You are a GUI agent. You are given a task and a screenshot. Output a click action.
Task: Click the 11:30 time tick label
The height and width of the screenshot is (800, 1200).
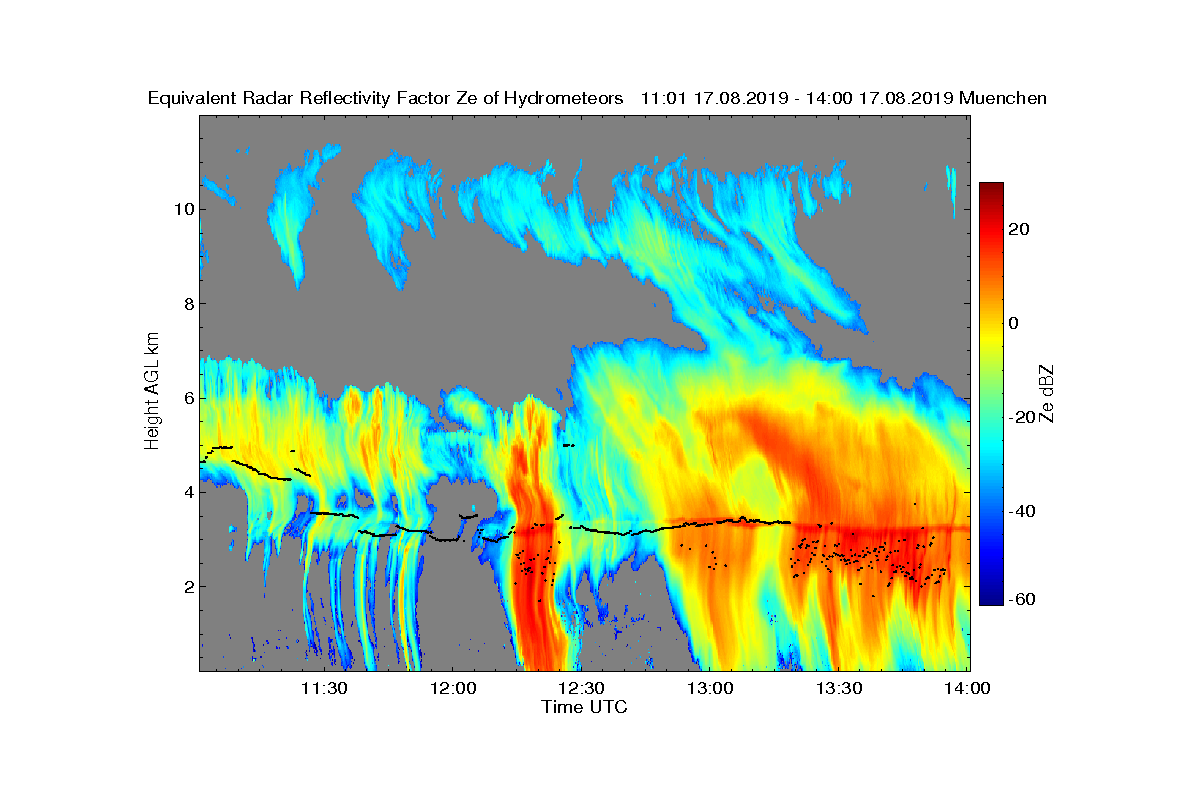324,689
